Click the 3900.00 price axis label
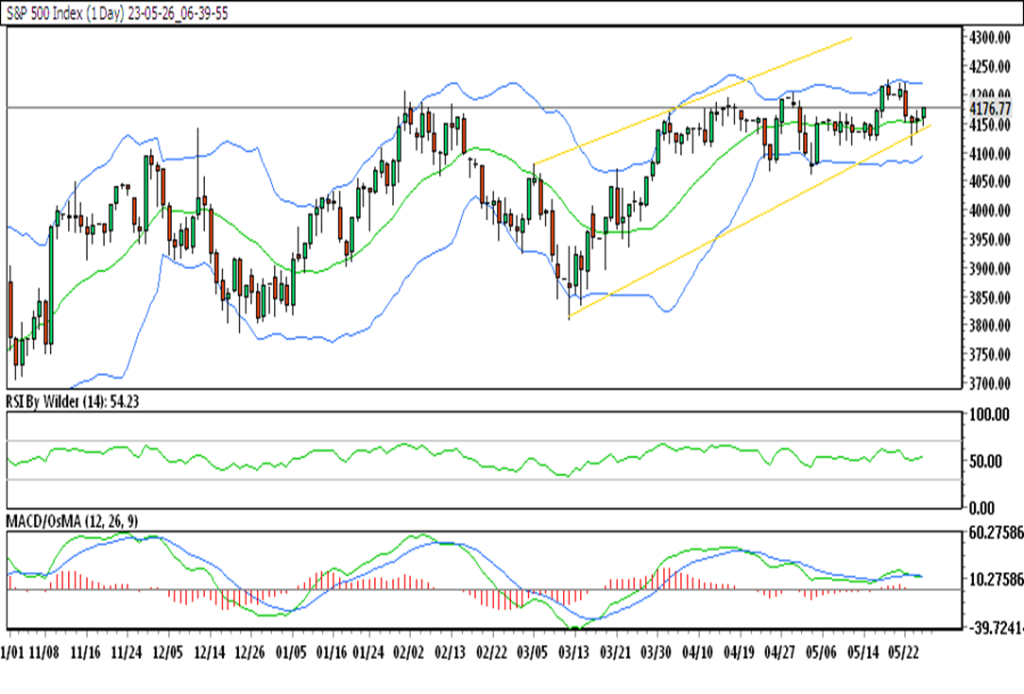Screen dimensions: 1024x694 coord(990,268)
